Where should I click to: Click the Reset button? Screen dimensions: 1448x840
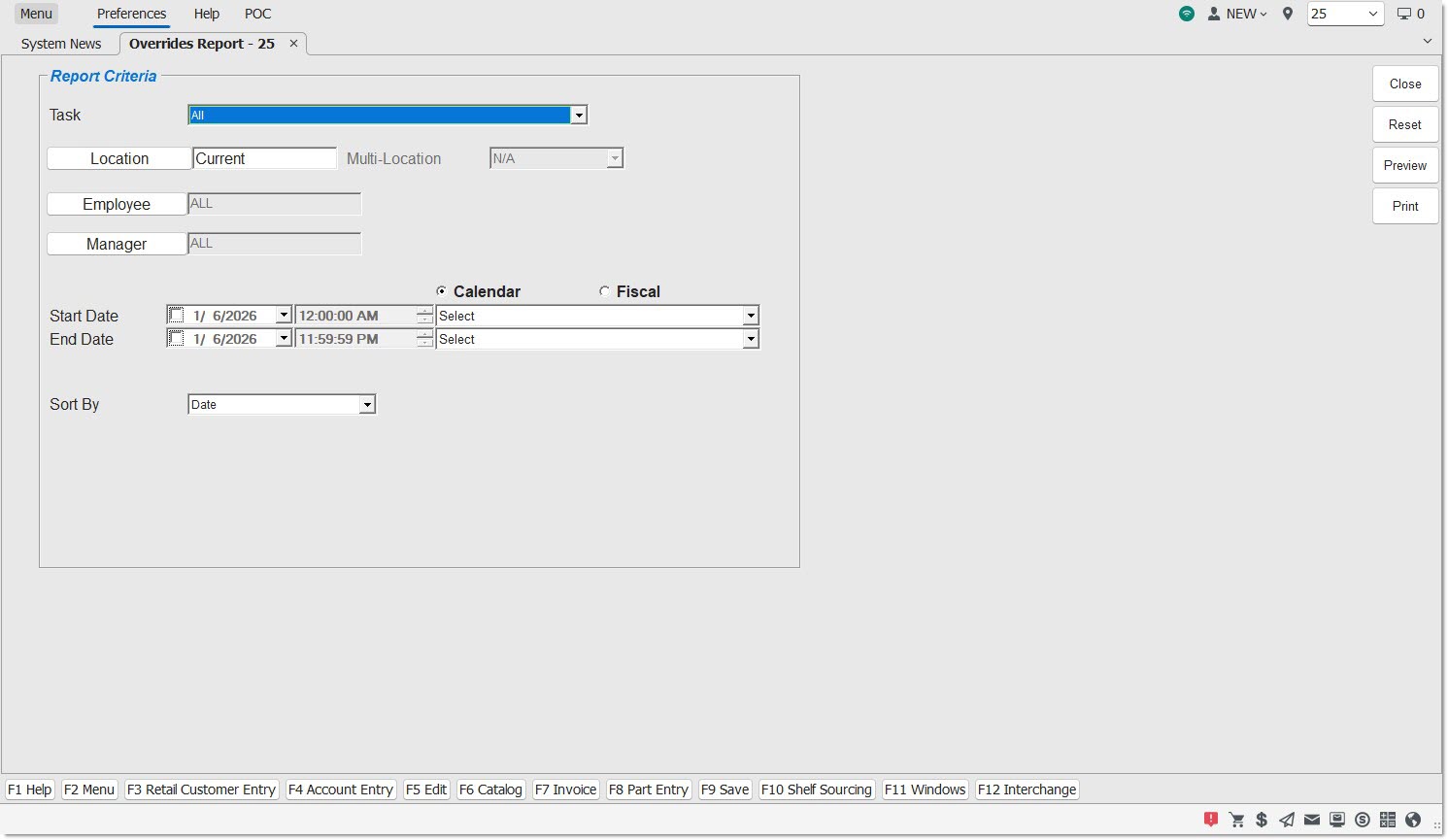(1404, 124)
